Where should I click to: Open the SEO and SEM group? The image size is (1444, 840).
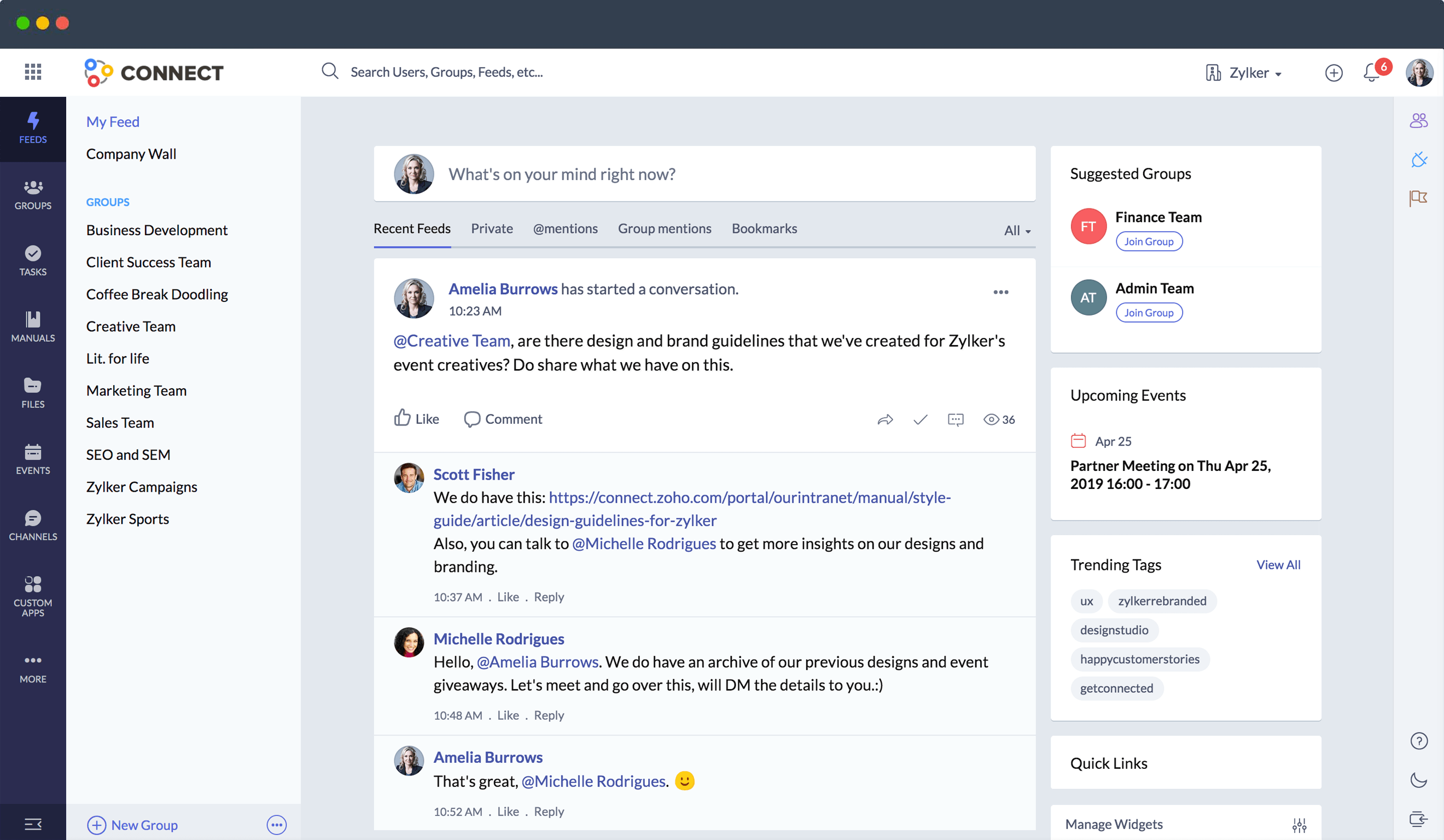[129, 455]
